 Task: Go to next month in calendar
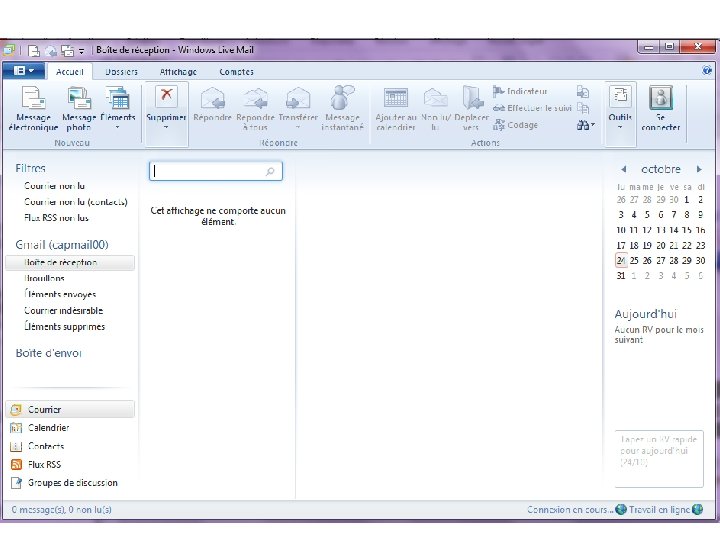pos(699,169)
